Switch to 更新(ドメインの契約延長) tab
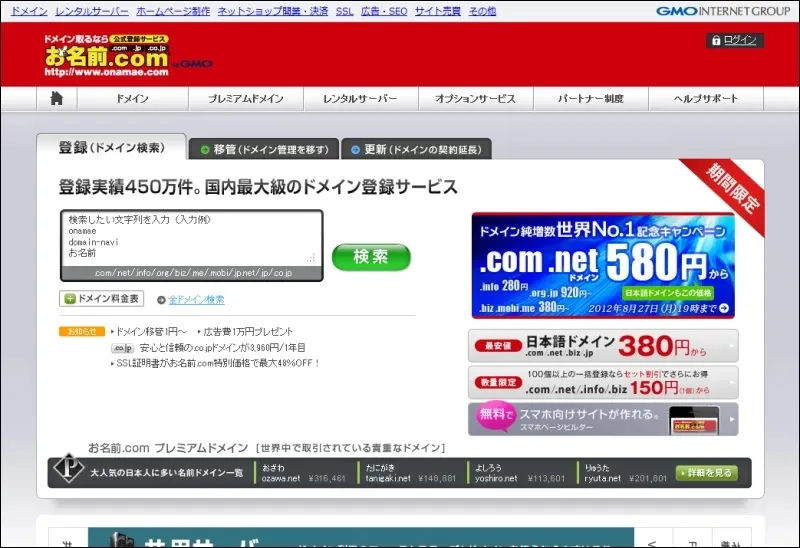Viewport: 800px width, 548px height. click(x=416, y=150)
